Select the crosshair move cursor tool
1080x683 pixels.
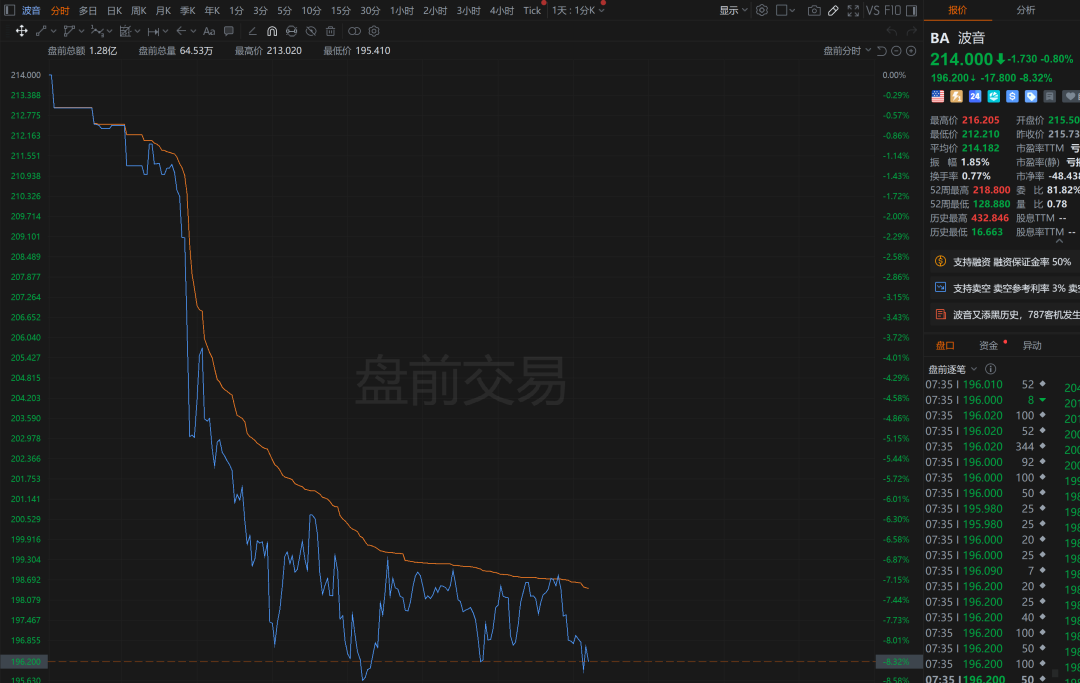point(21,31)
